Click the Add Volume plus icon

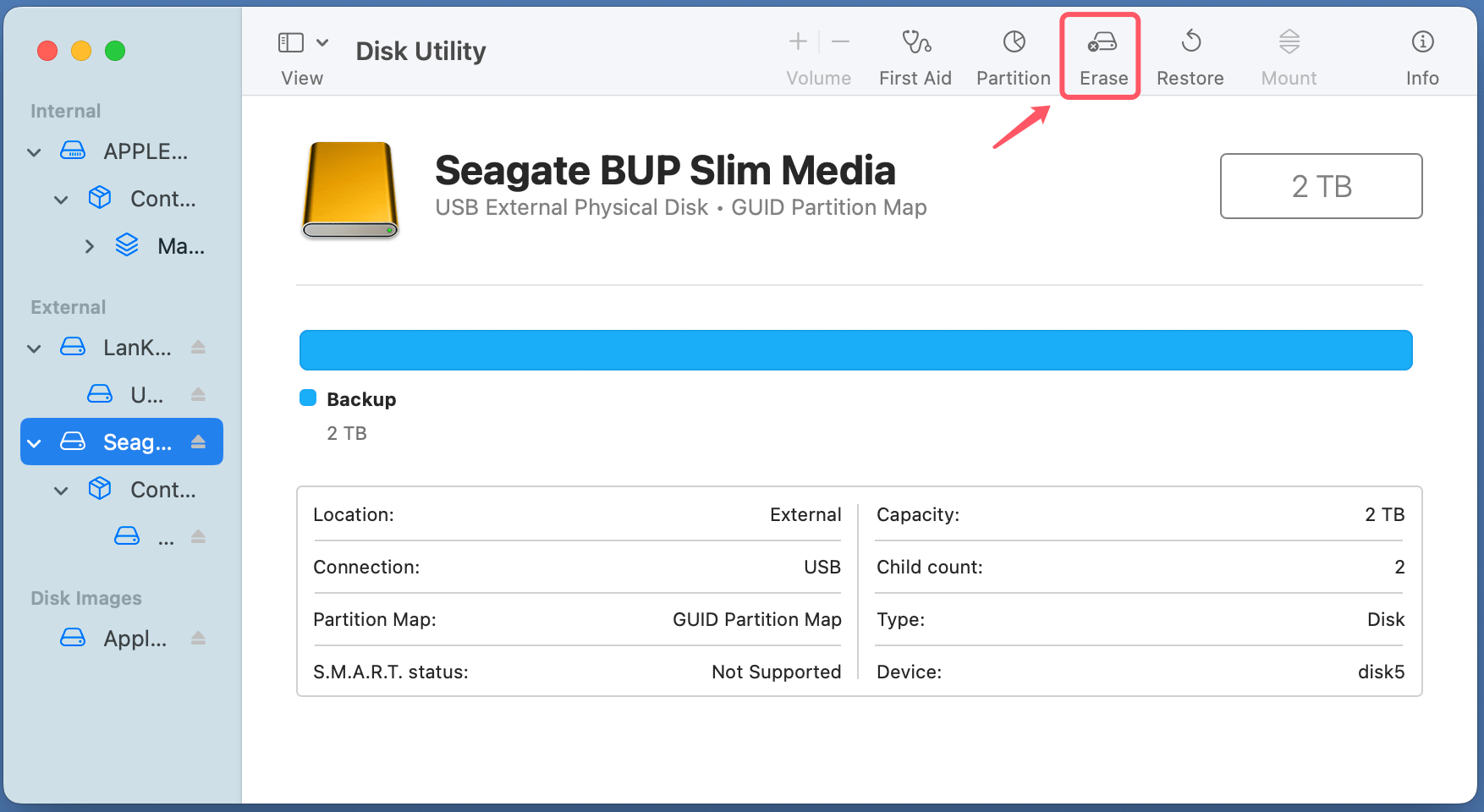[x=798, y=41]
